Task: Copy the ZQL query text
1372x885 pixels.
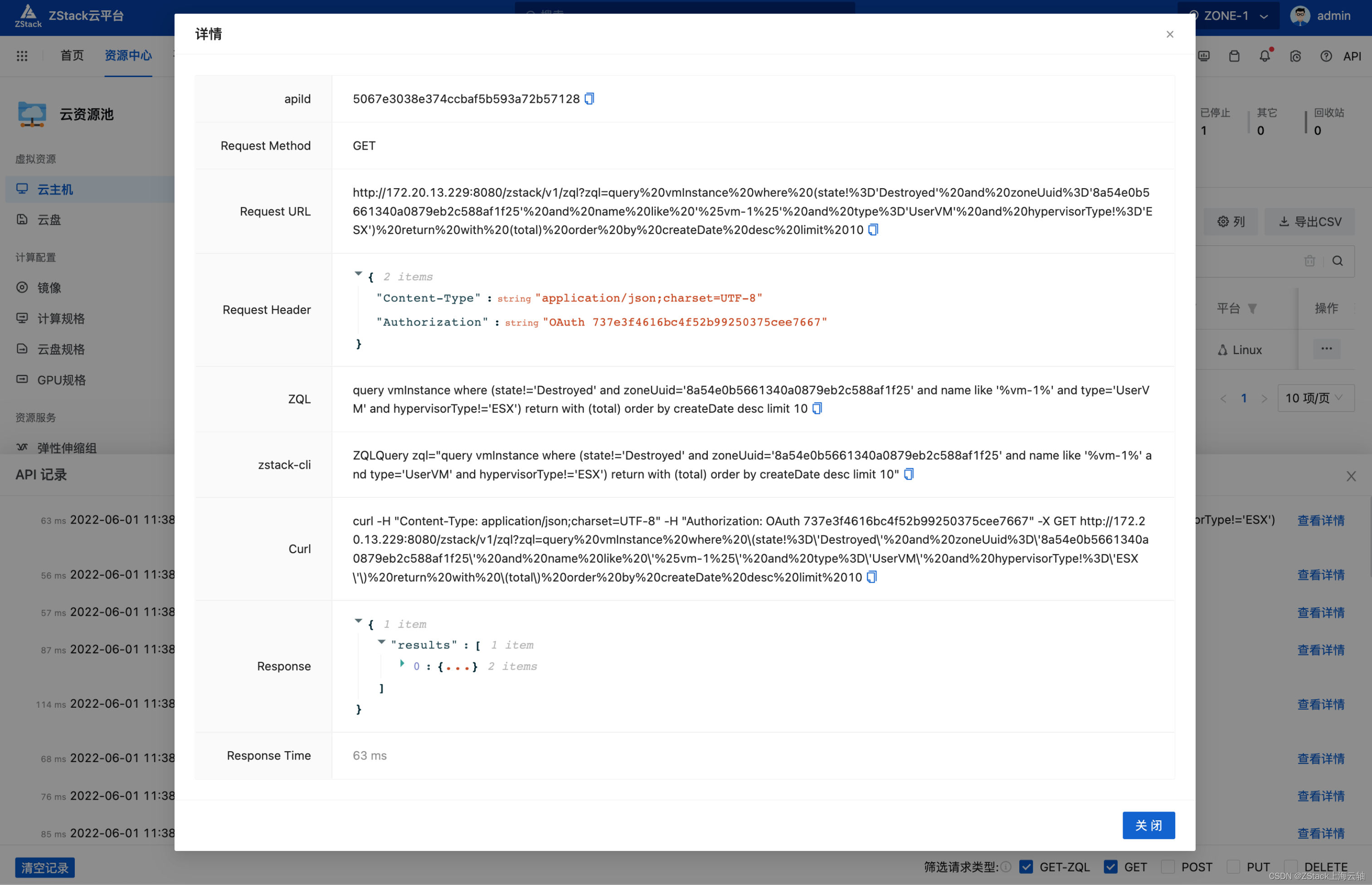Action: (817, 408)
